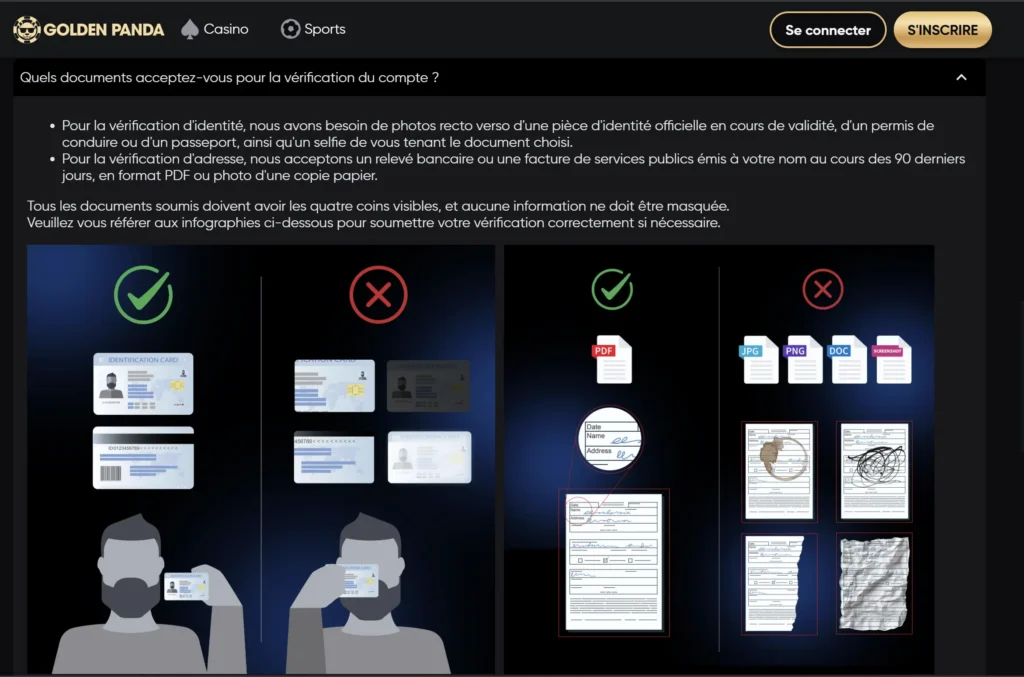The width and height of the screenshot is (1024, 677).
Task: Click the red X above the blurry ID cards
Action: (378, 294)
